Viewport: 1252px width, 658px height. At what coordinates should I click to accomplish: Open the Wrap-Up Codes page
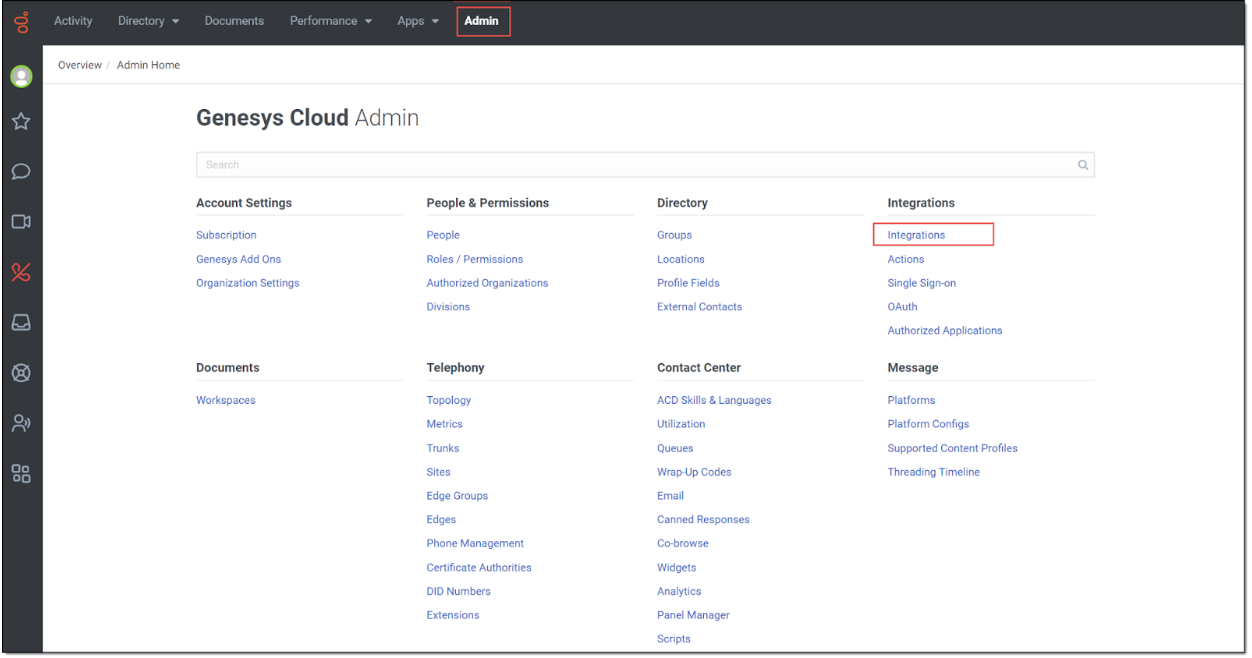pos(694,471)
